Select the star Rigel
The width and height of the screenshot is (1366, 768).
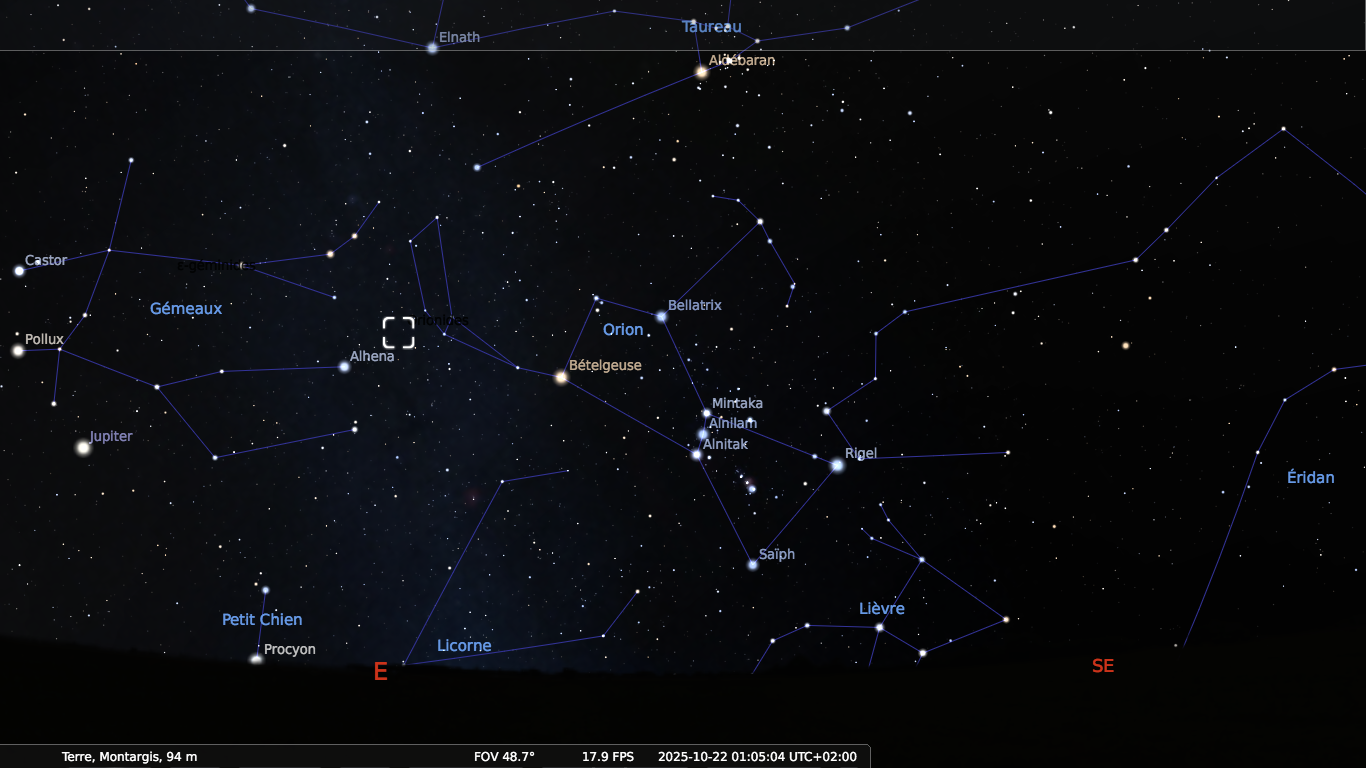coord(837,465)
